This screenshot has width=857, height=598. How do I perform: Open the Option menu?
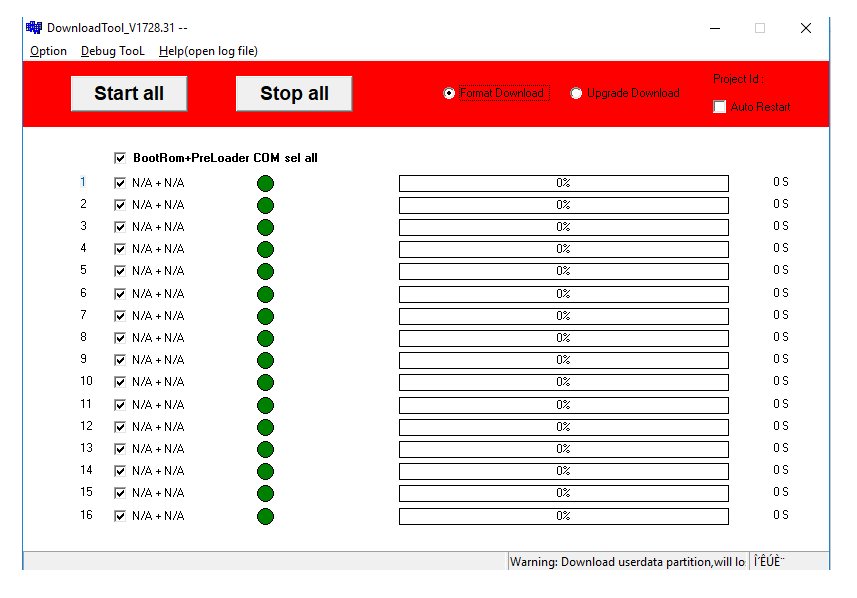[48, 51]
